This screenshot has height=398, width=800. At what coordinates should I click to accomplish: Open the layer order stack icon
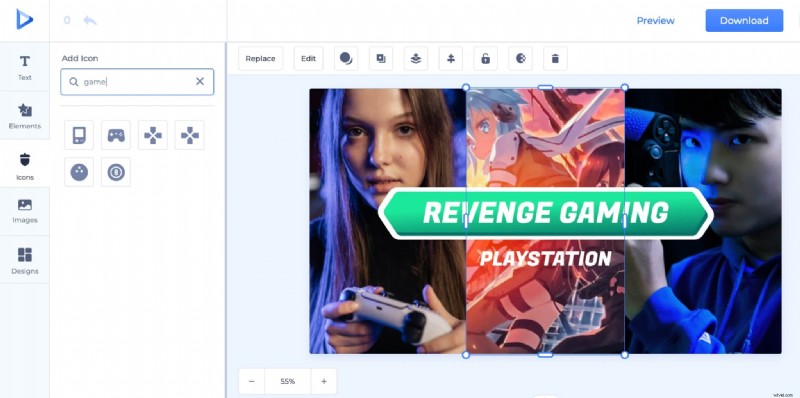tap(416, 59)
